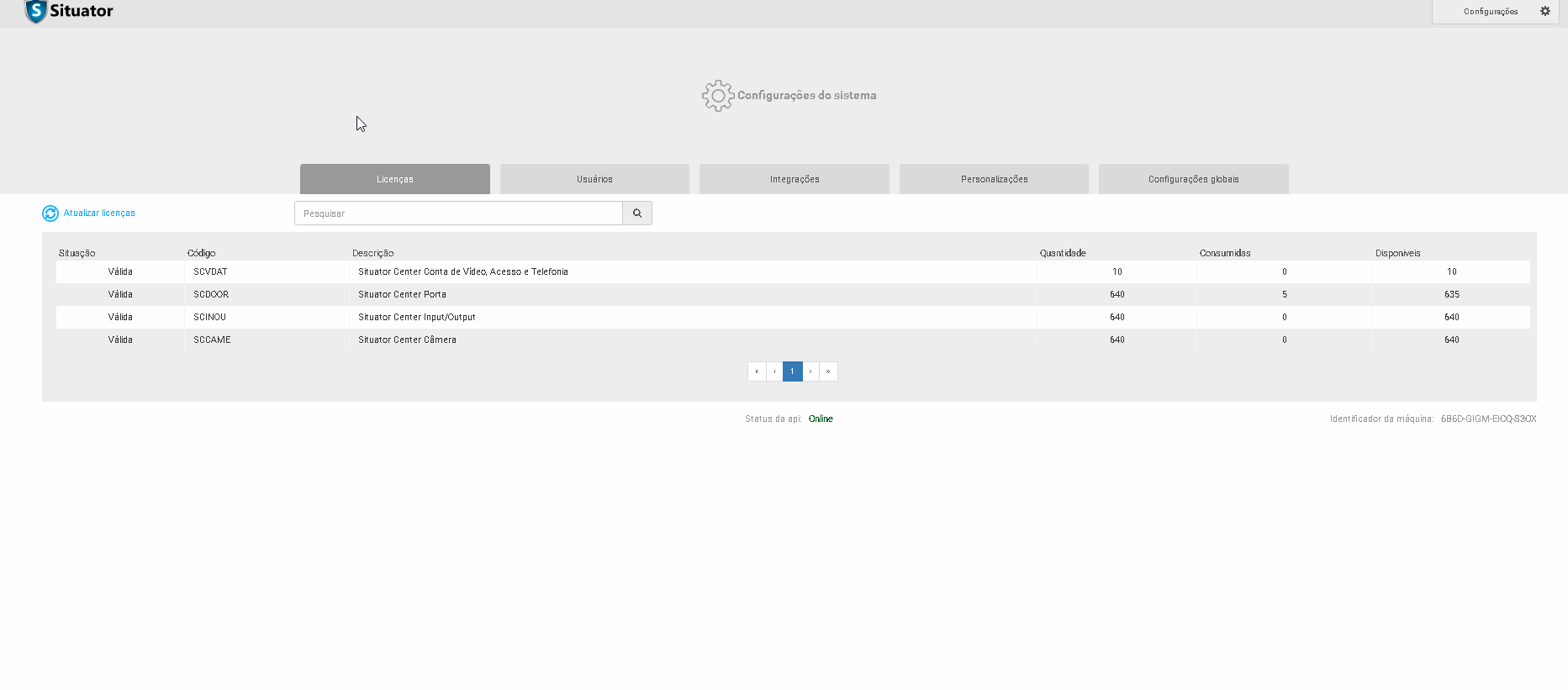Click the settings gear icon at top right

[1544, 11]
